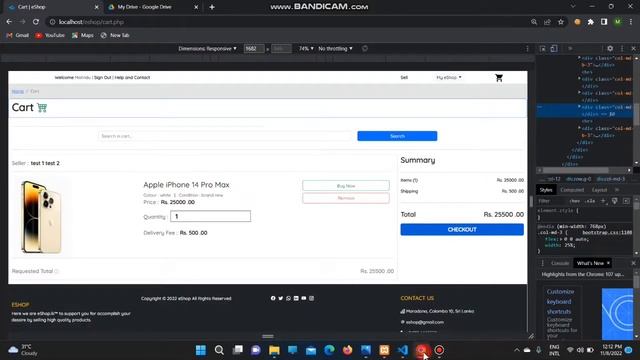640x360 pixels.
Task: Open a new browser tab
Action: [x=212, y=7]
